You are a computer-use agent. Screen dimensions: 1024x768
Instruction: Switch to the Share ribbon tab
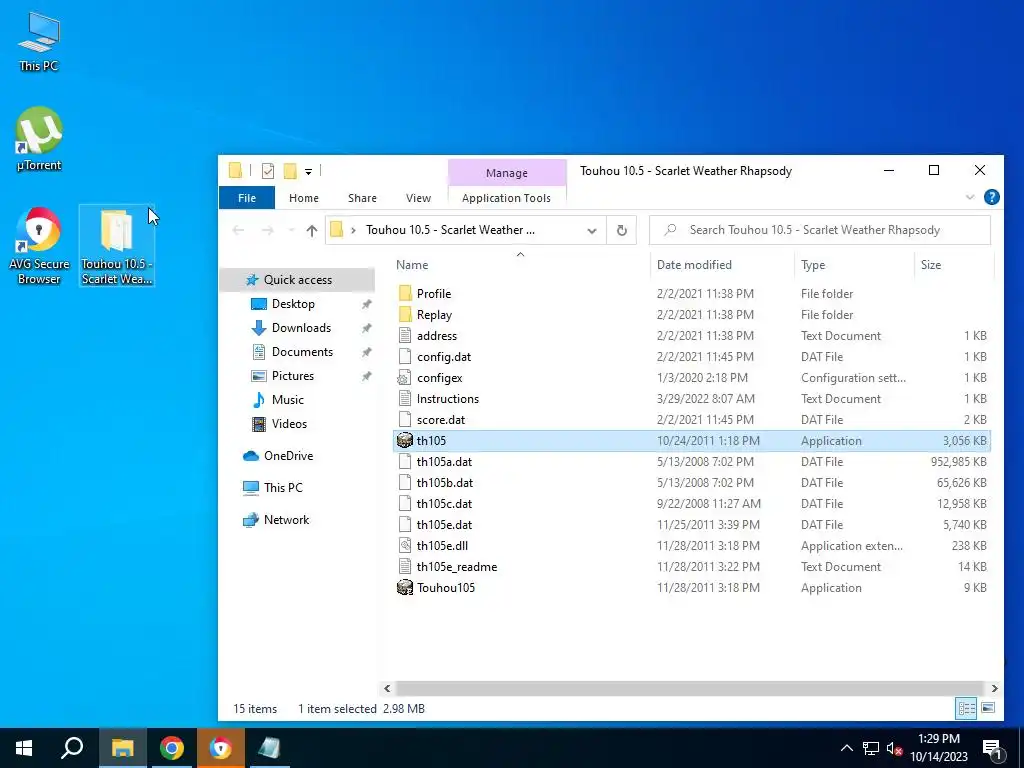click(362, 198)
